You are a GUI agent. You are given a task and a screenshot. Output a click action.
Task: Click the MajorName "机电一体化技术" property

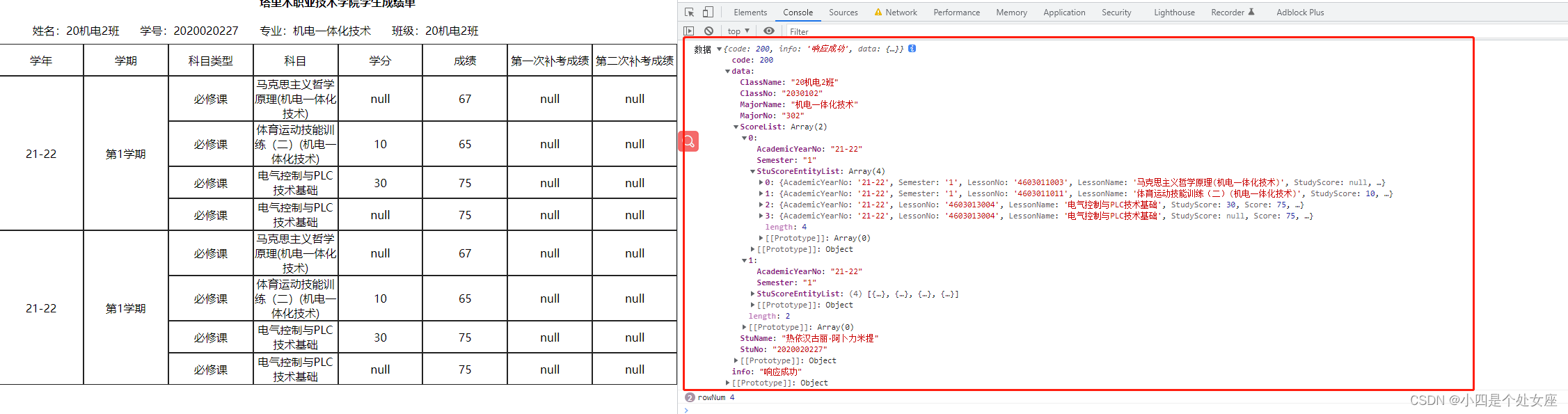click(799, 104)
